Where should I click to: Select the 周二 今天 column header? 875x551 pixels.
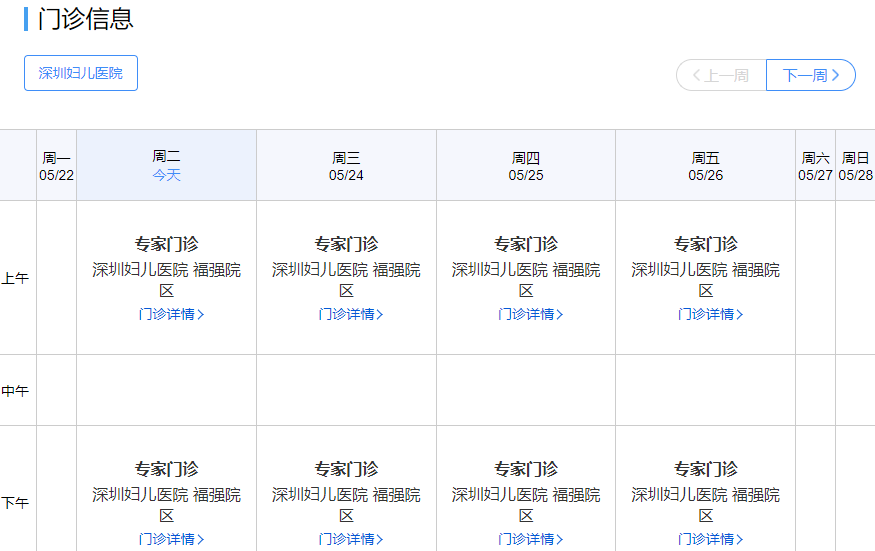pos(167,165)
